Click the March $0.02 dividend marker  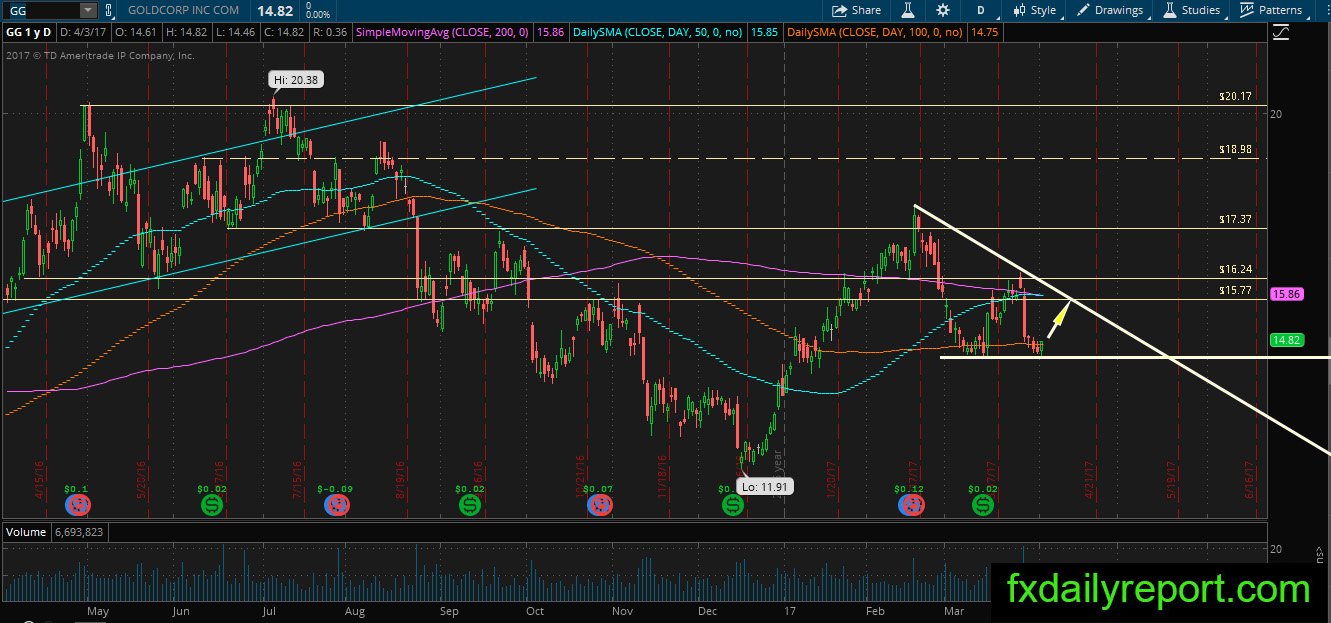[x=983, y=505]
